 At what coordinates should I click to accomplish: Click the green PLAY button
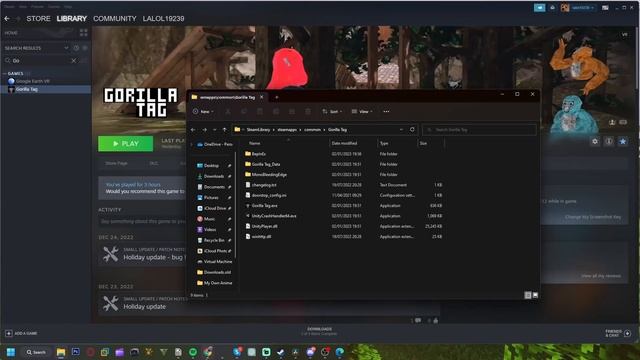pos(126,144)
